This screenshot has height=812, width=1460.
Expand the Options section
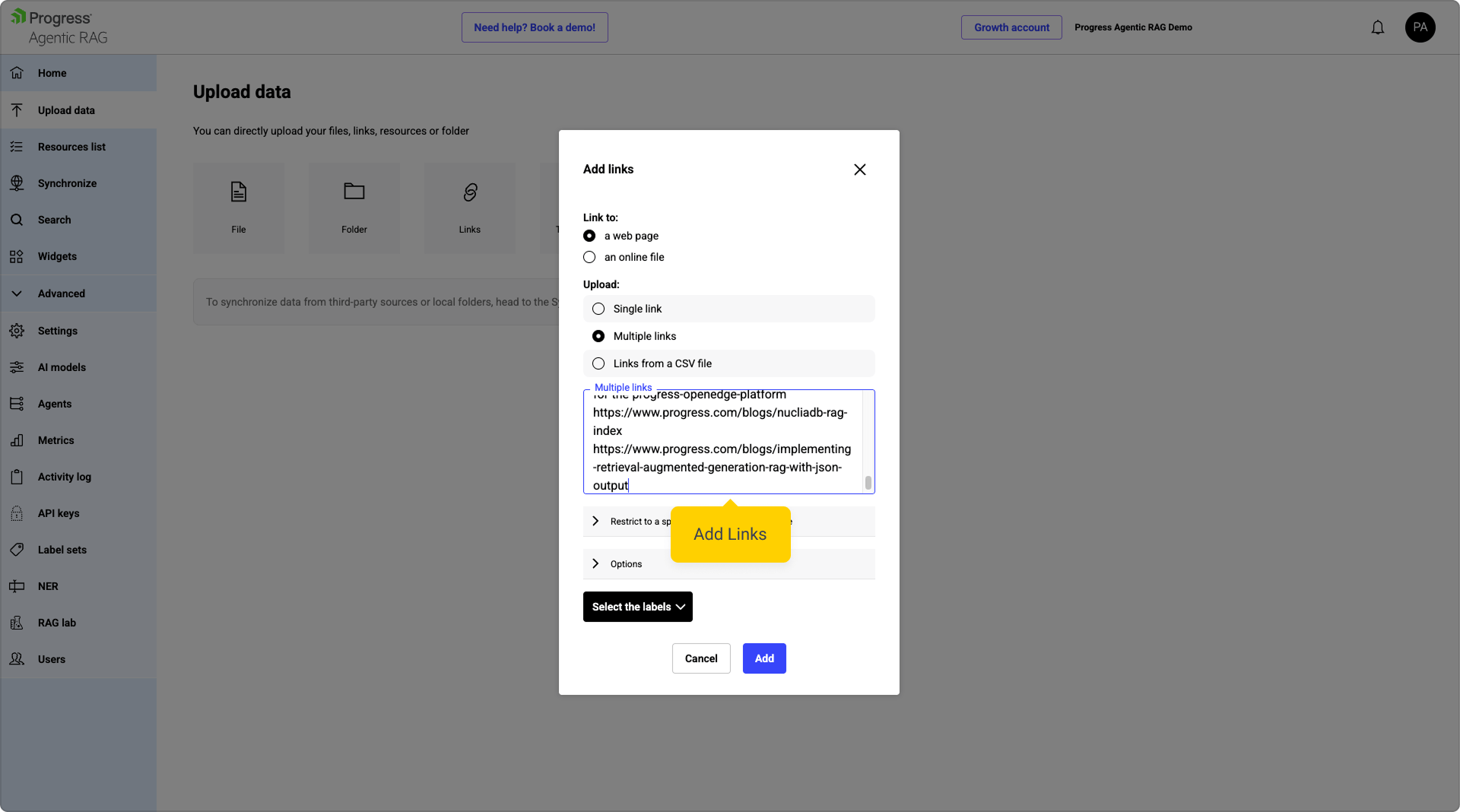[x=626, y=564]
